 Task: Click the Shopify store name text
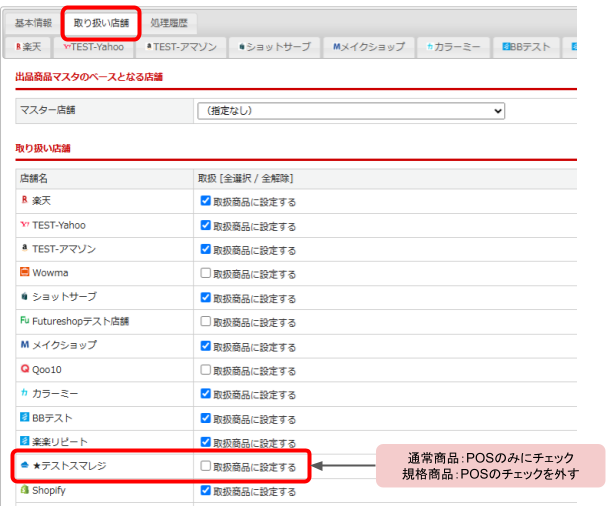pyautogui.click(x=49, y=491)
